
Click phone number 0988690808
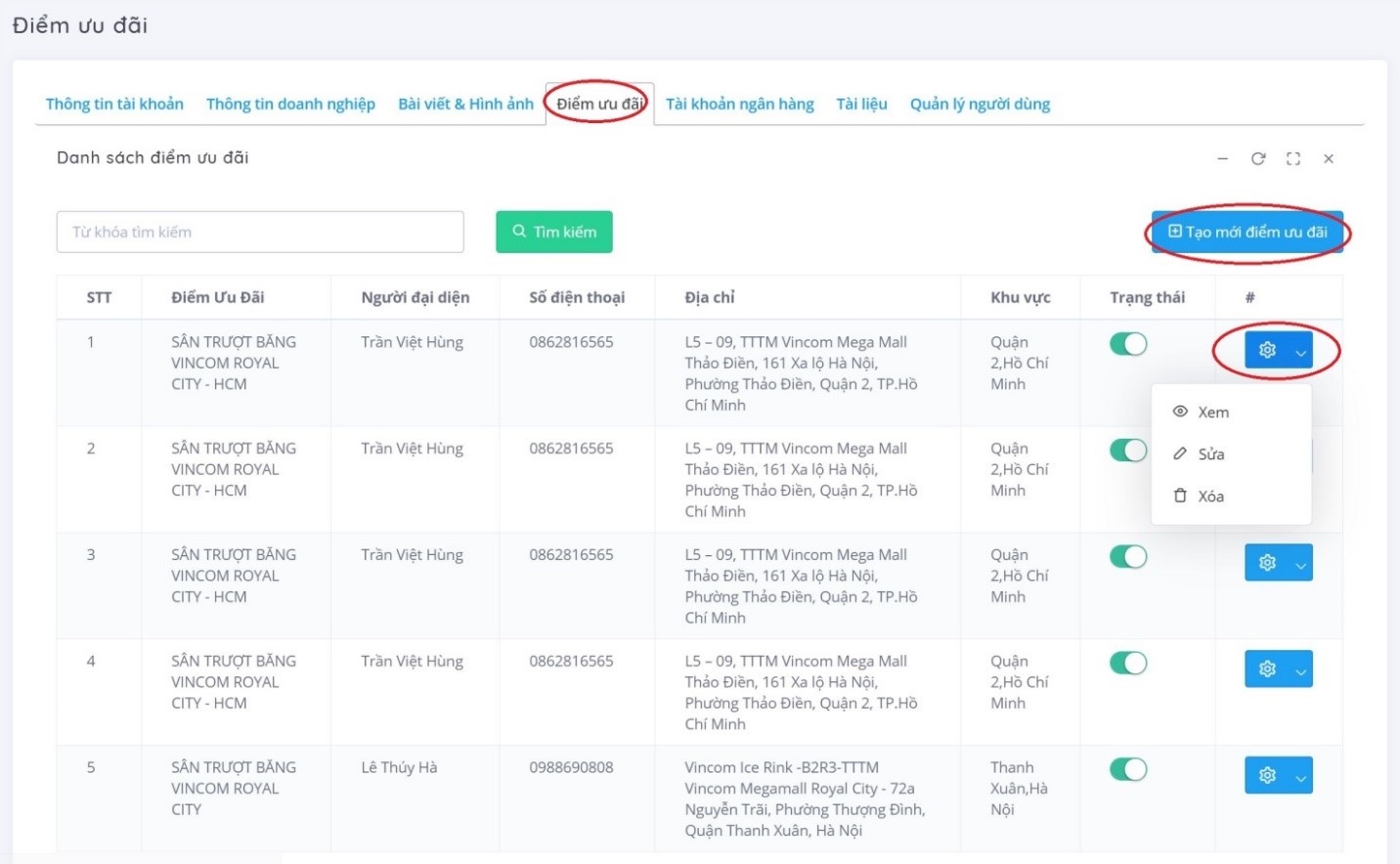coord(571,767)
